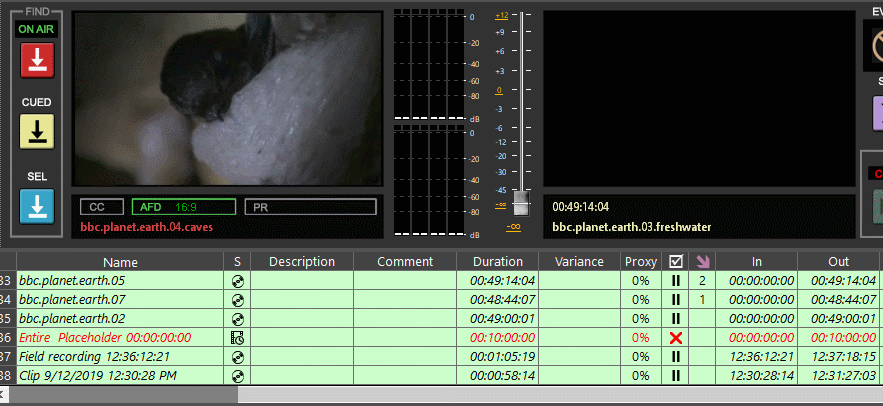This screenshot has width=883, height=406.
Task: Click the disc status icon for Clip 9/12/2019
Action: click(x=237, y=376)
